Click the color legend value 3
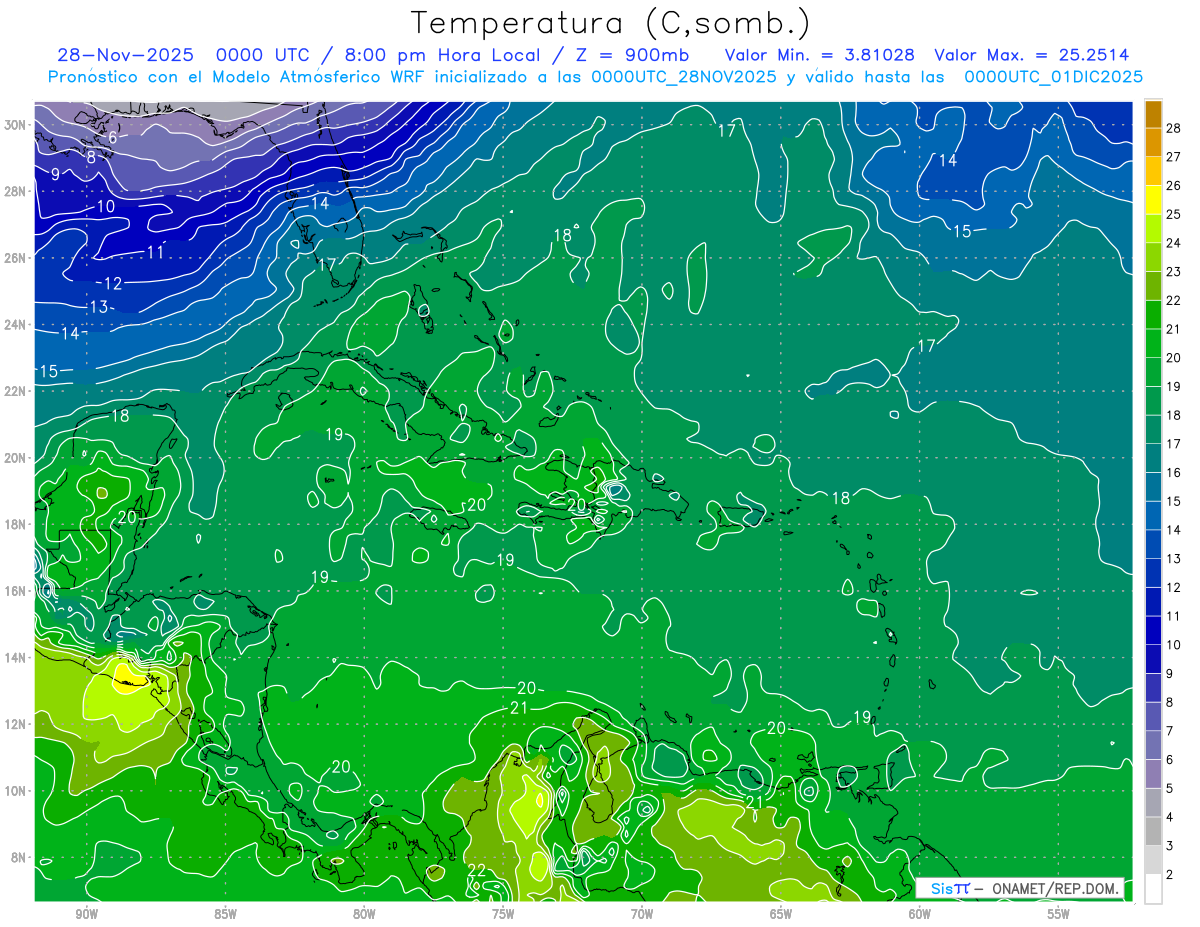The width and height of the screenshot is (1200, 927). tap(1170, 846)
